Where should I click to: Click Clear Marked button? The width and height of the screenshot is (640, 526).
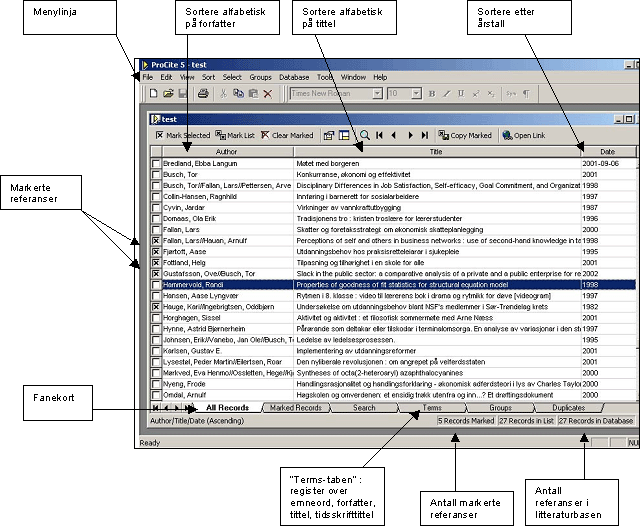point(287,135)
